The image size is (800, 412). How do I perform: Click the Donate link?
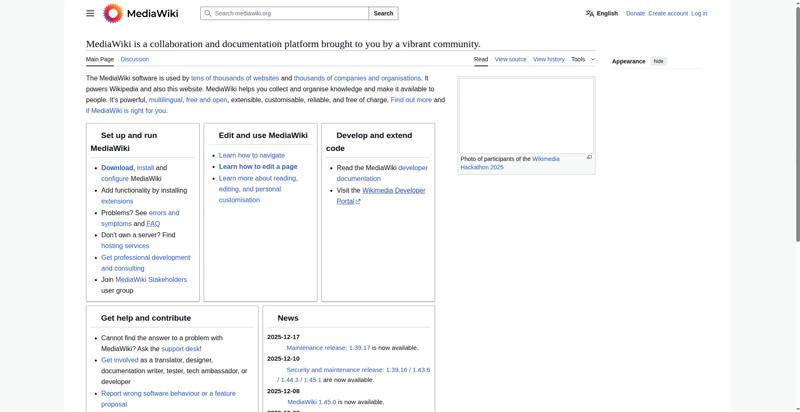[635, 14]
